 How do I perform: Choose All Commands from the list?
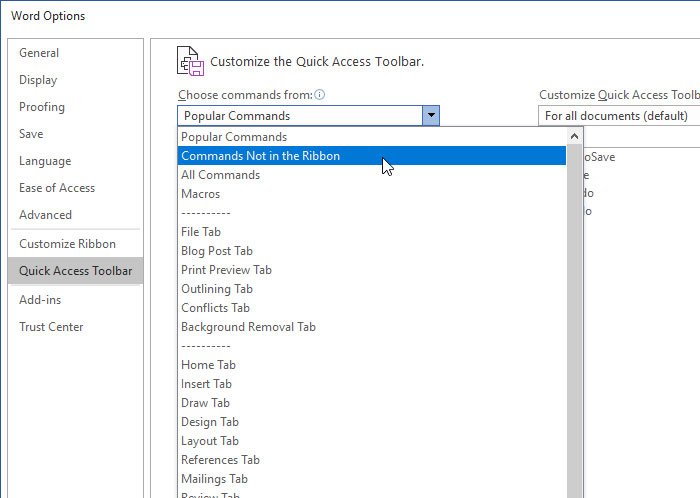[220, 175]
